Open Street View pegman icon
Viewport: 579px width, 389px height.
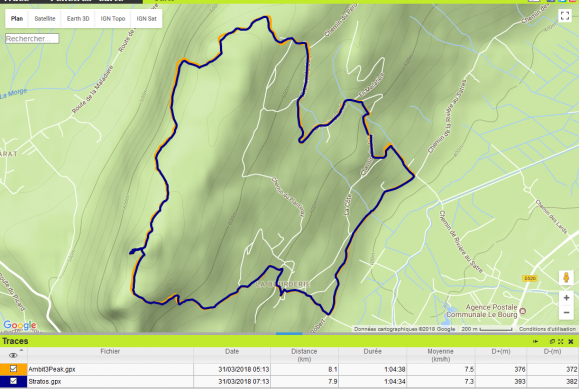click(x=566, y=277)
